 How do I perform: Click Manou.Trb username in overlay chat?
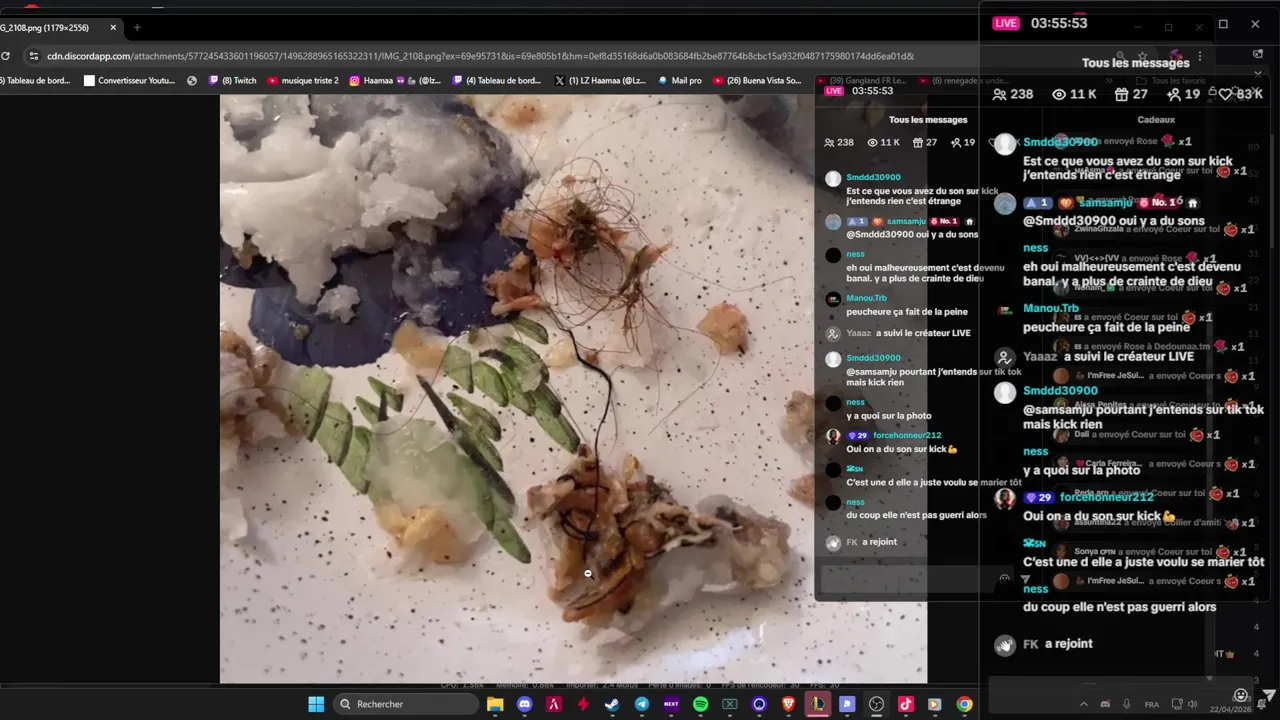pyautogui.click(x=1051, y=308)
